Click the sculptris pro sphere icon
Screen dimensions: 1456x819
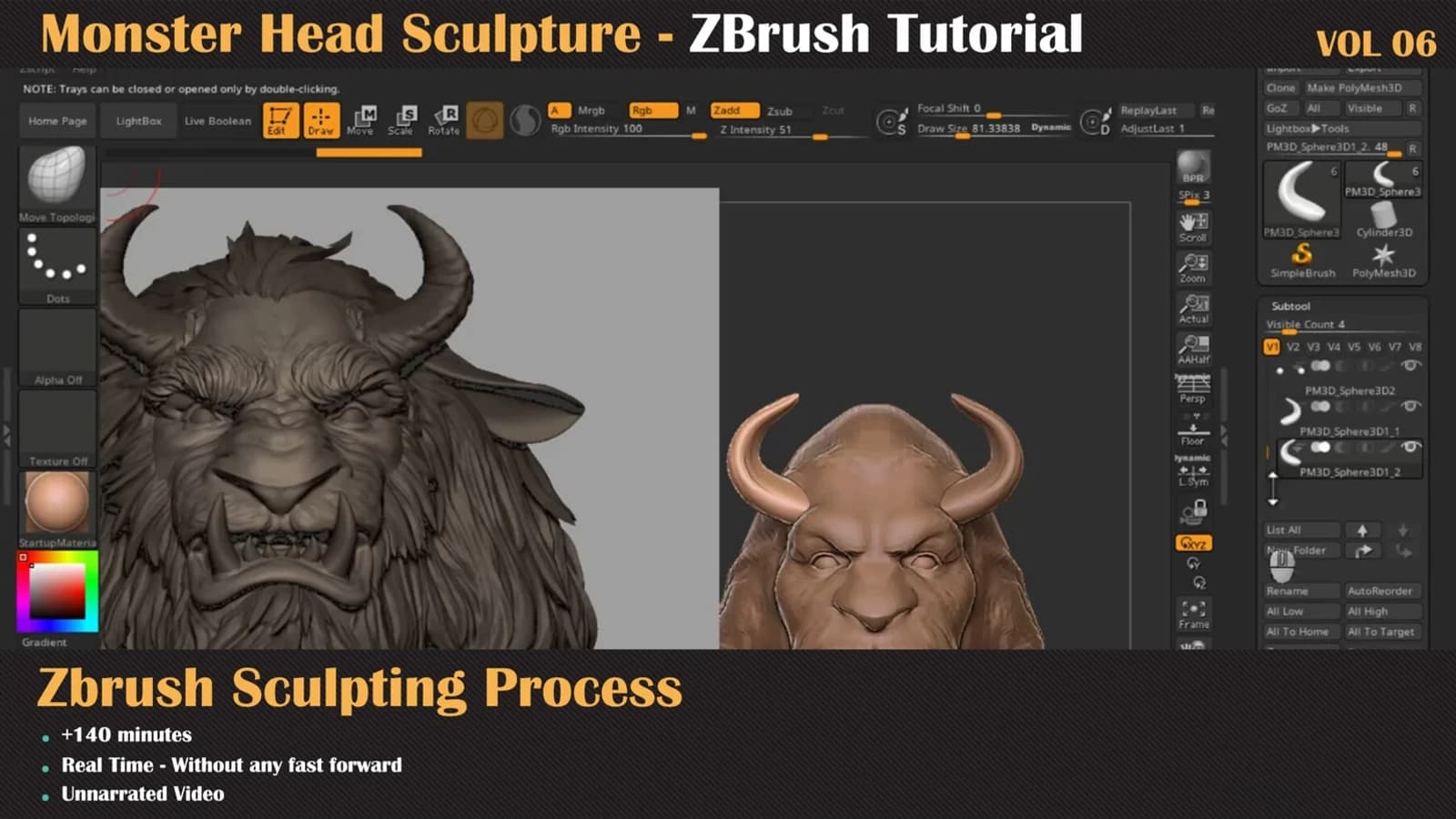pos(525,120)
